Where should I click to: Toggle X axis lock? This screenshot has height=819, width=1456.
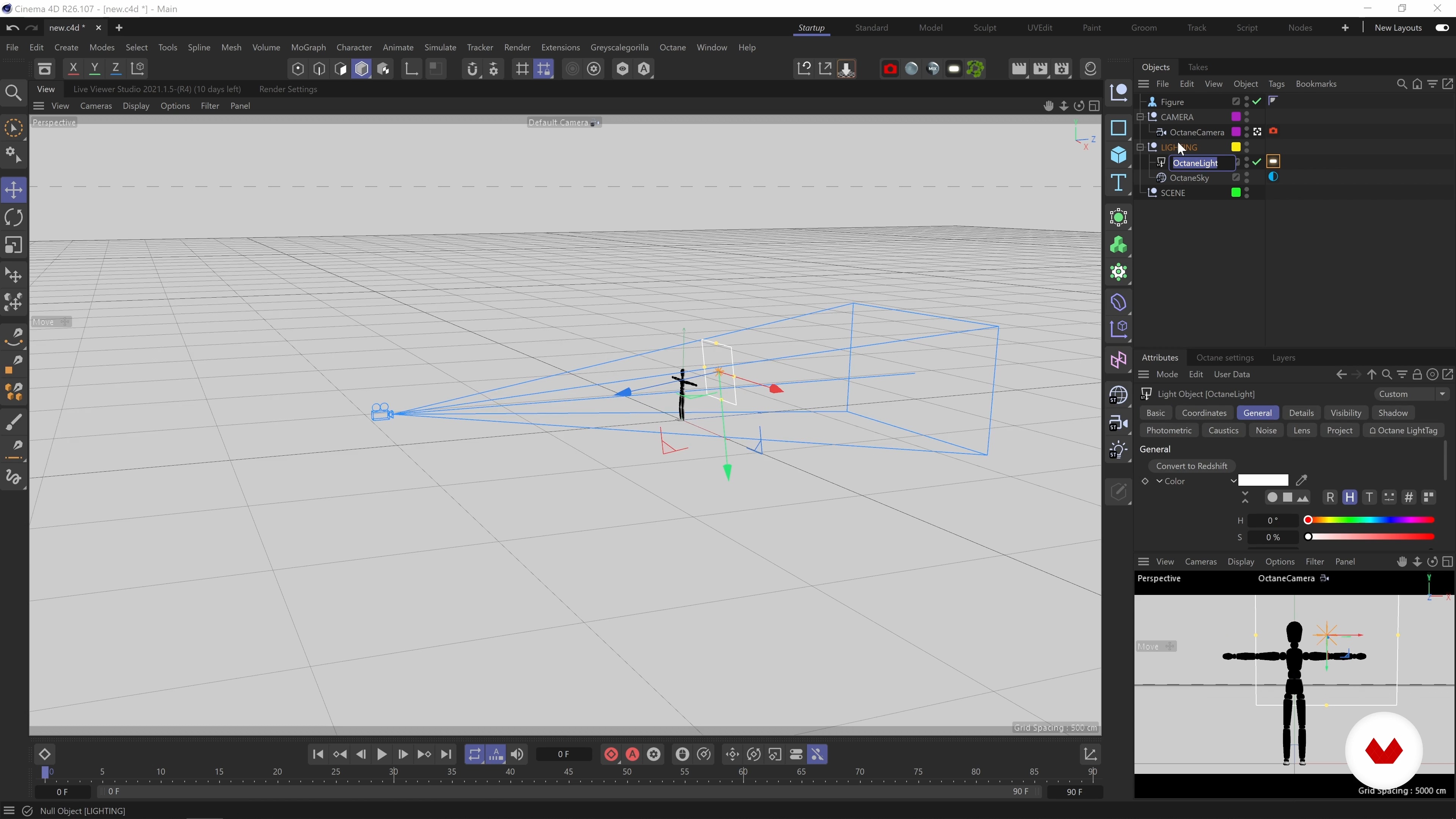tap(73, 69)
